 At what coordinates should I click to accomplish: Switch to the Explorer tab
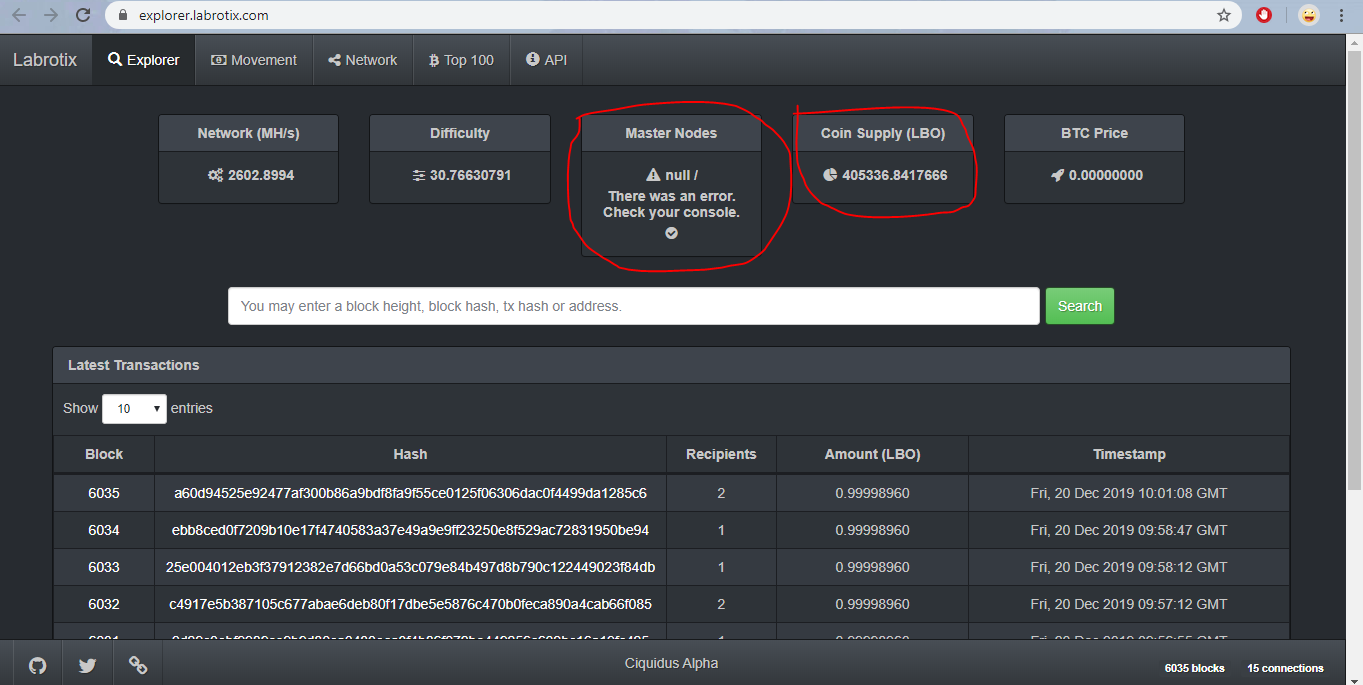click(144, 60)
